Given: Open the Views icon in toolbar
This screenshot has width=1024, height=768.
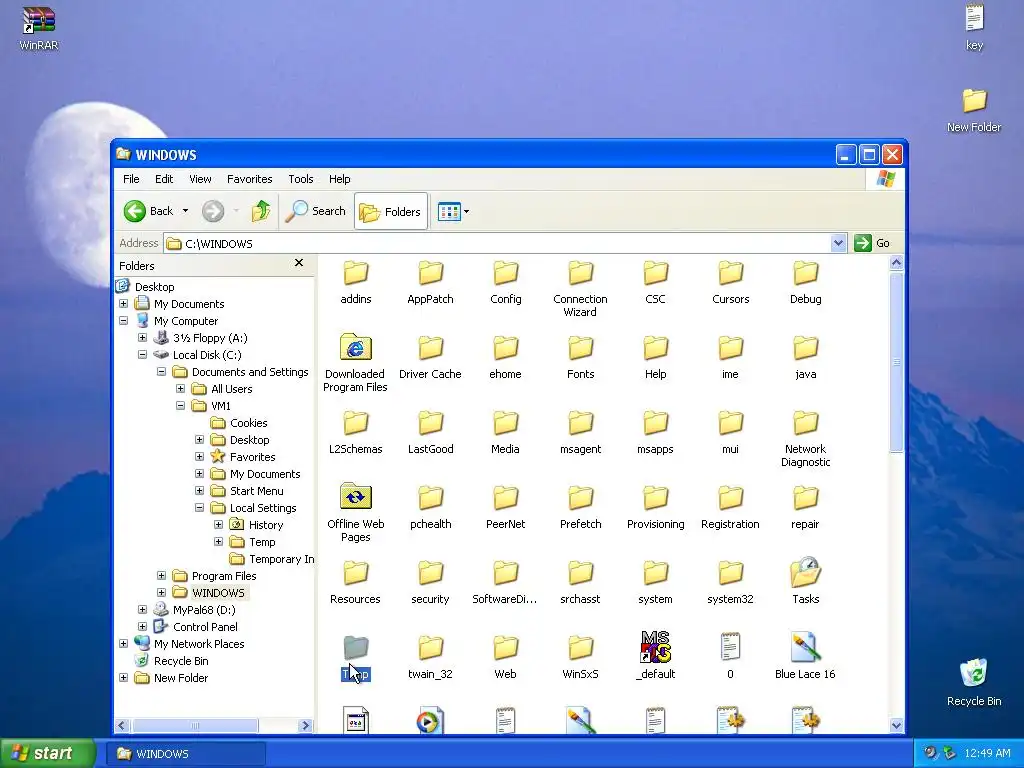Looking at the screenshot, I should (449, 212).
